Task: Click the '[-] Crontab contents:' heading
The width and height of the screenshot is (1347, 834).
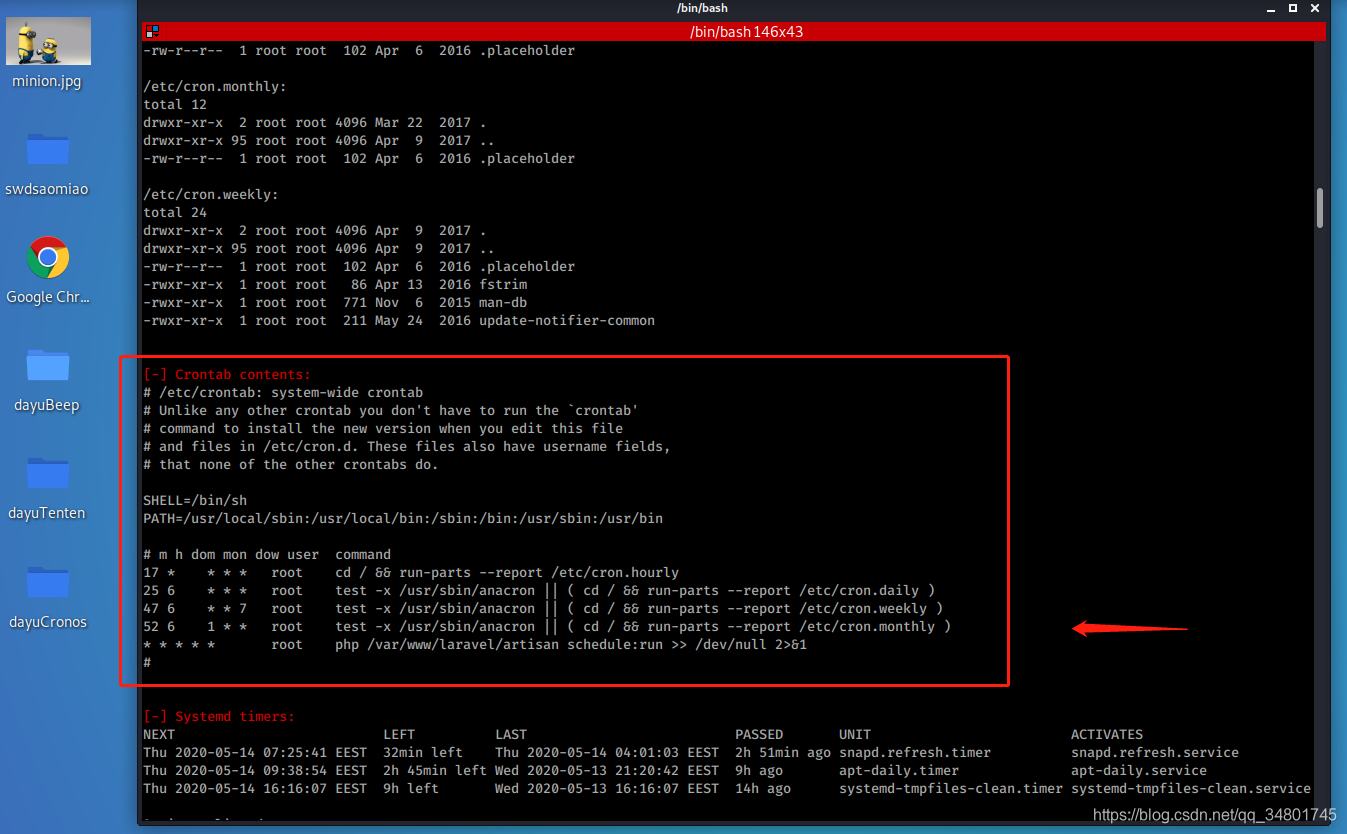Action: point(227,375)
